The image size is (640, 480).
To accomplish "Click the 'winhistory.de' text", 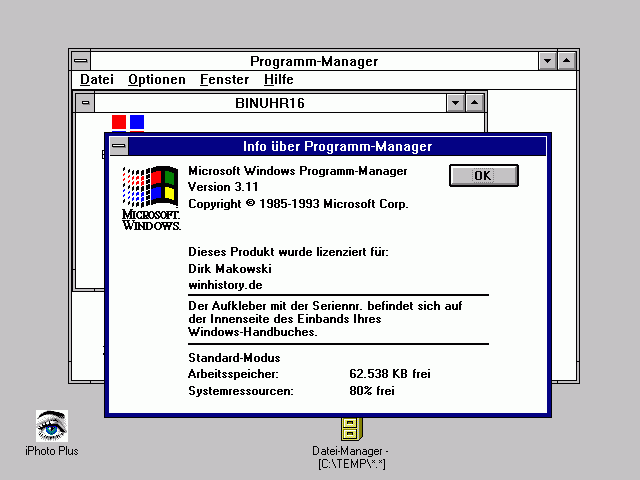I will point(225,285).
